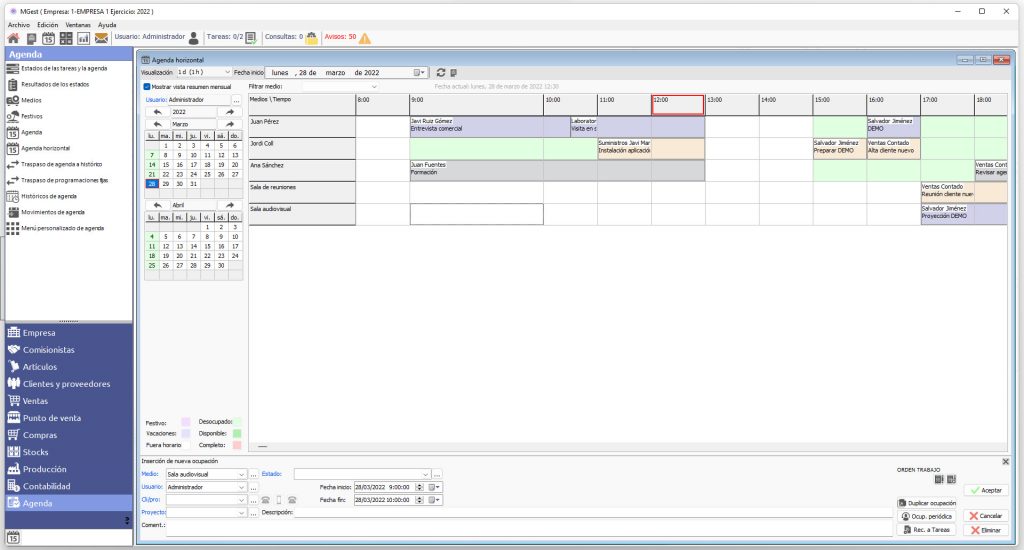1024x550 pixels.
Task: Open the Javi Ruiz Gómez Entrevista comercial appointment
Action: tap(477, 125)
